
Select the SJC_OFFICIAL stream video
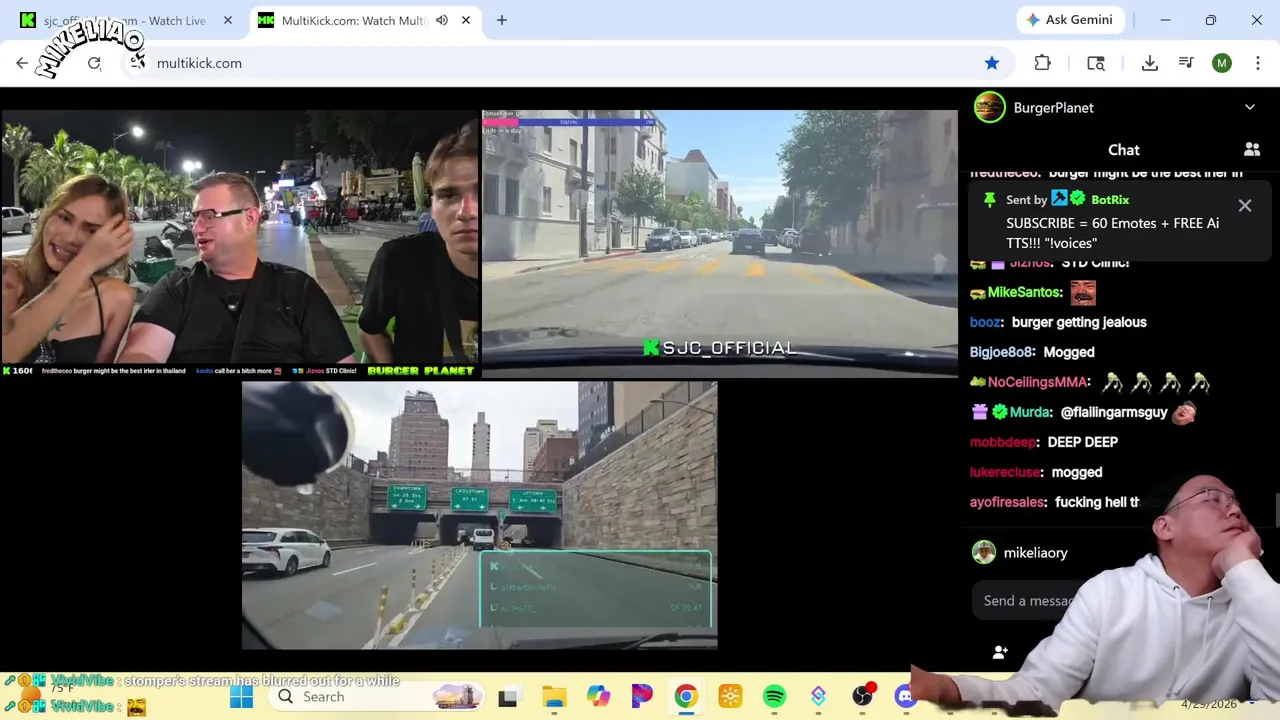(x=720, y=244)
